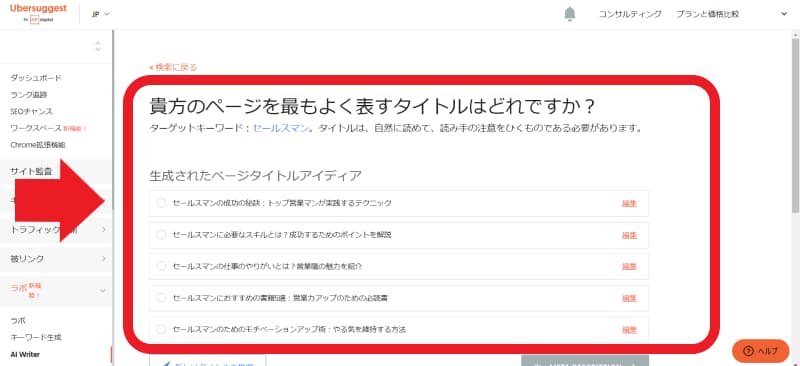Toggle the project selector arrows in sidebar
Image resolution: width=800 pixels, height=366 pixels.
click(x=98, y=46)
